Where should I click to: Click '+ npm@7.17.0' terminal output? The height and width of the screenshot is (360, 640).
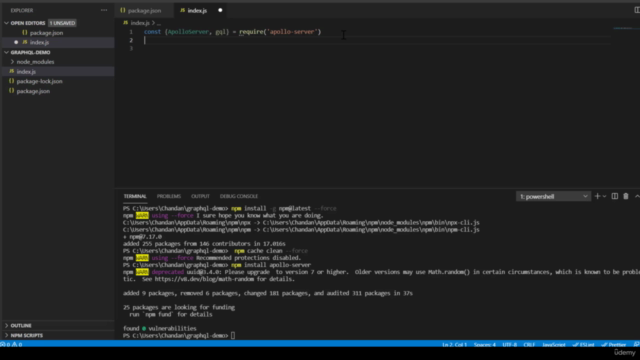[x=142, y=237]
